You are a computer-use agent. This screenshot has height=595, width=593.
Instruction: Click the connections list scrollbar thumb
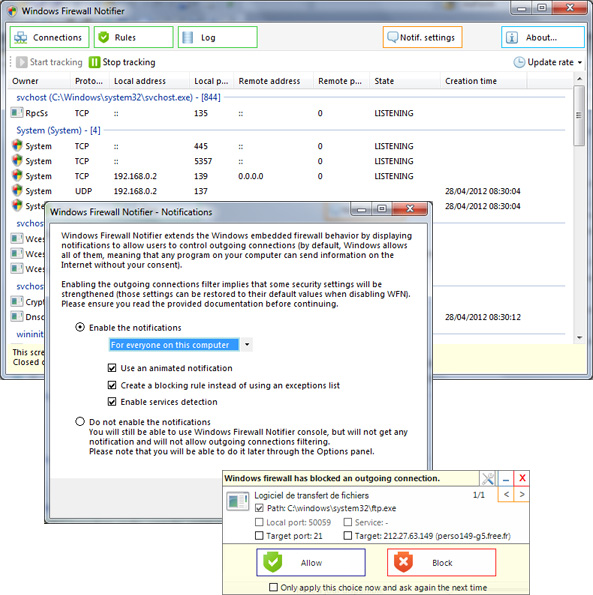[x=579, y=115]
